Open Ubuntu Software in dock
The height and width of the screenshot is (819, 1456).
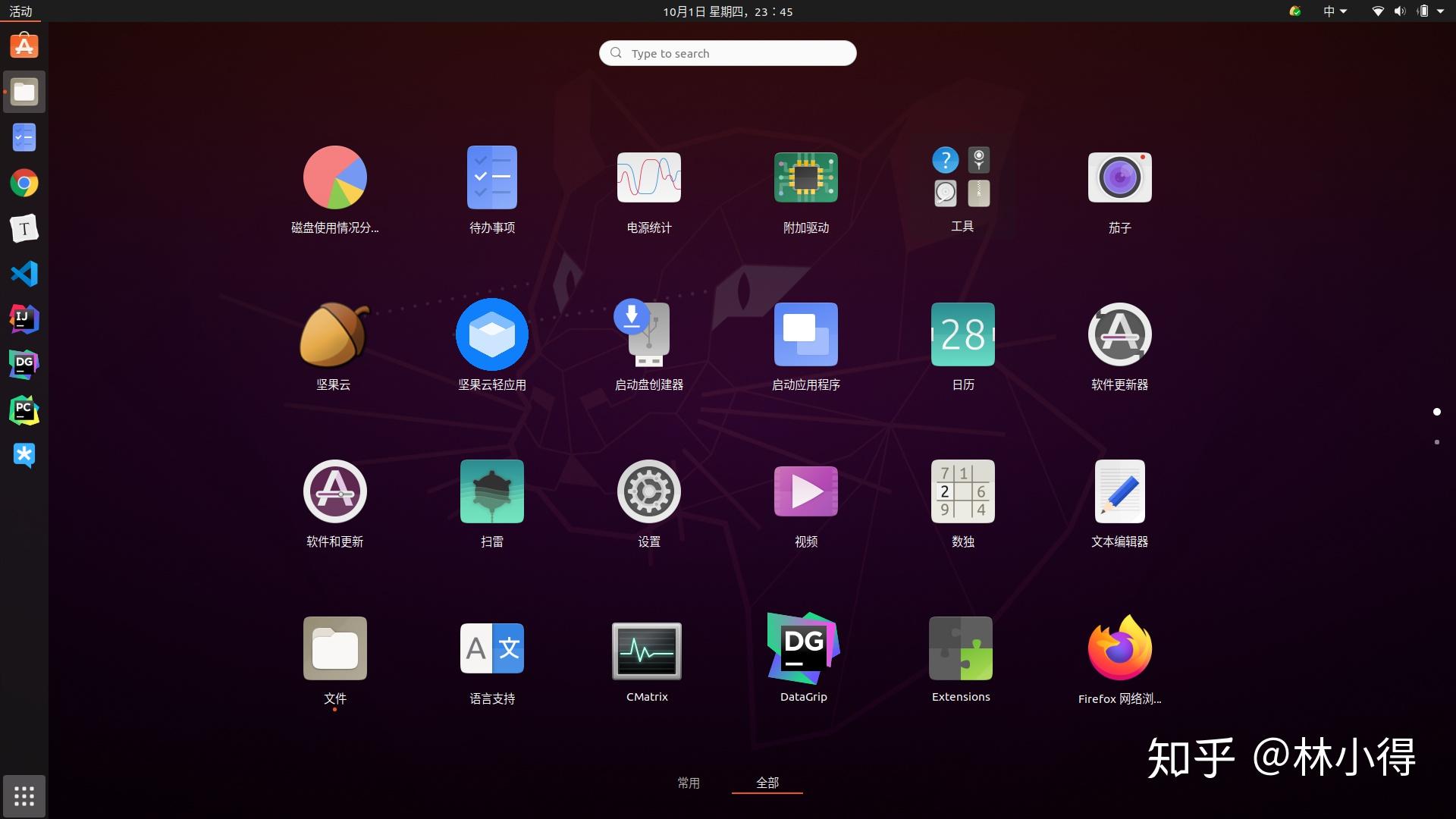point(24,46)
